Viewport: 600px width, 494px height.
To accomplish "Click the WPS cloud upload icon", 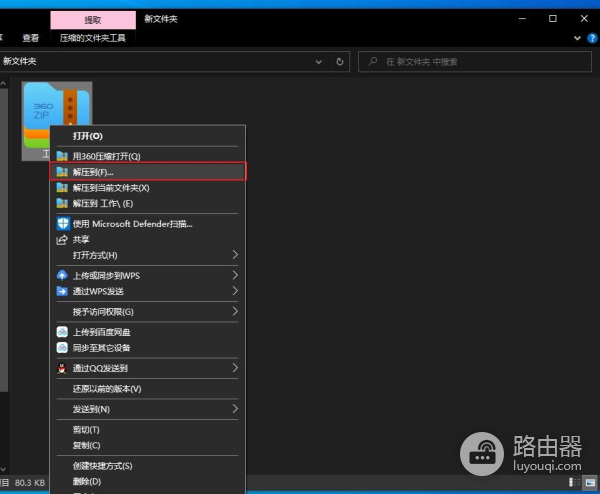I will click(62, 275).
